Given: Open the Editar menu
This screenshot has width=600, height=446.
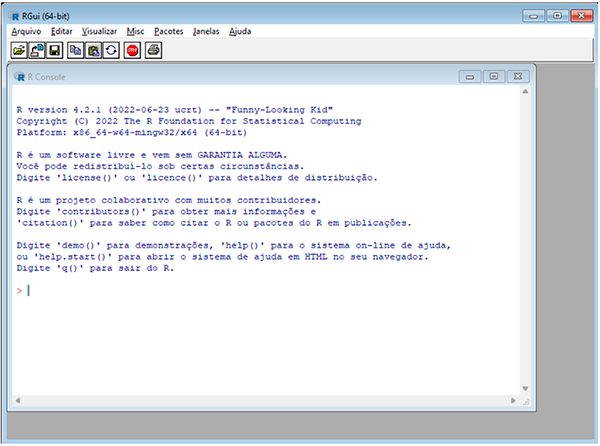Looking at the screenshot, I should point(62,31).
